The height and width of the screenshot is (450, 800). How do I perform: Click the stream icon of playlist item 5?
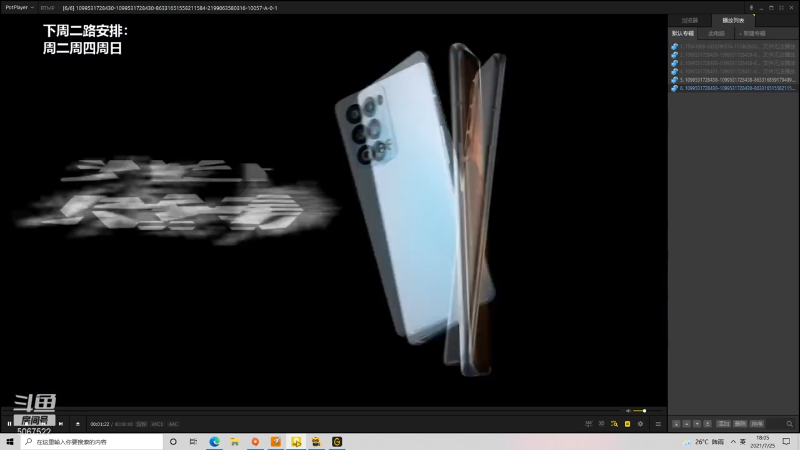pyautogui.click(x=674, y=80)
